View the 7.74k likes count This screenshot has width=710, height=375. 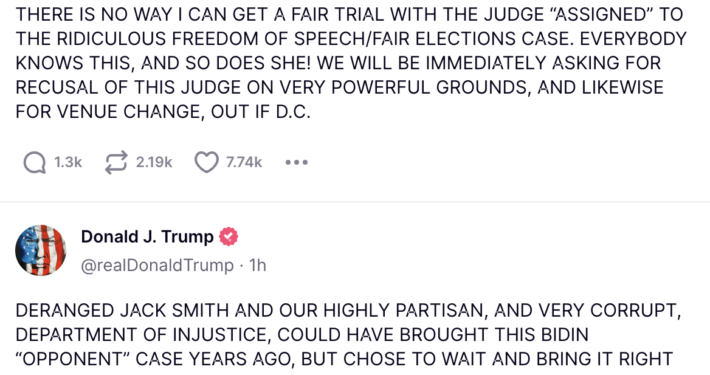pos(244,162)
